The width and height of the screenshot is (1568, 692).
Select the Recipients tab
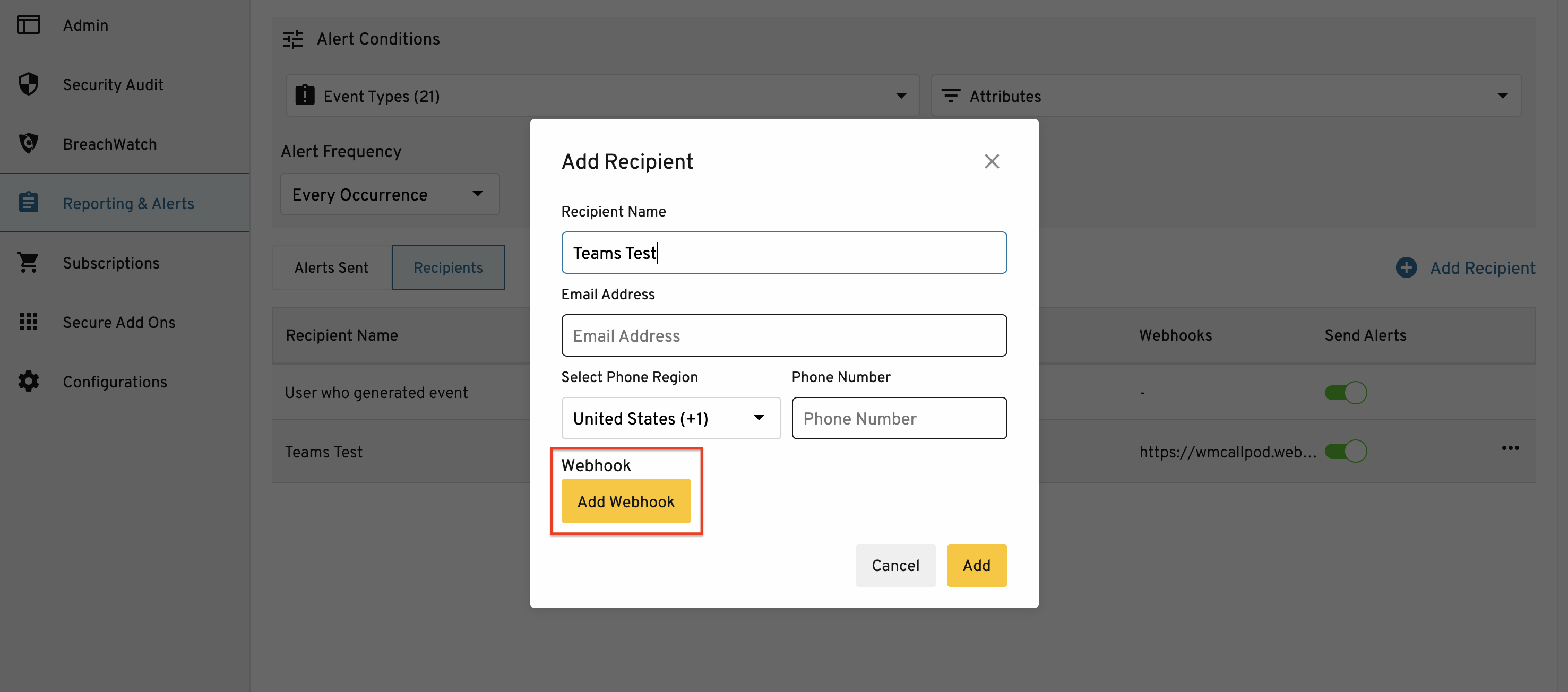tap(448, 268)
